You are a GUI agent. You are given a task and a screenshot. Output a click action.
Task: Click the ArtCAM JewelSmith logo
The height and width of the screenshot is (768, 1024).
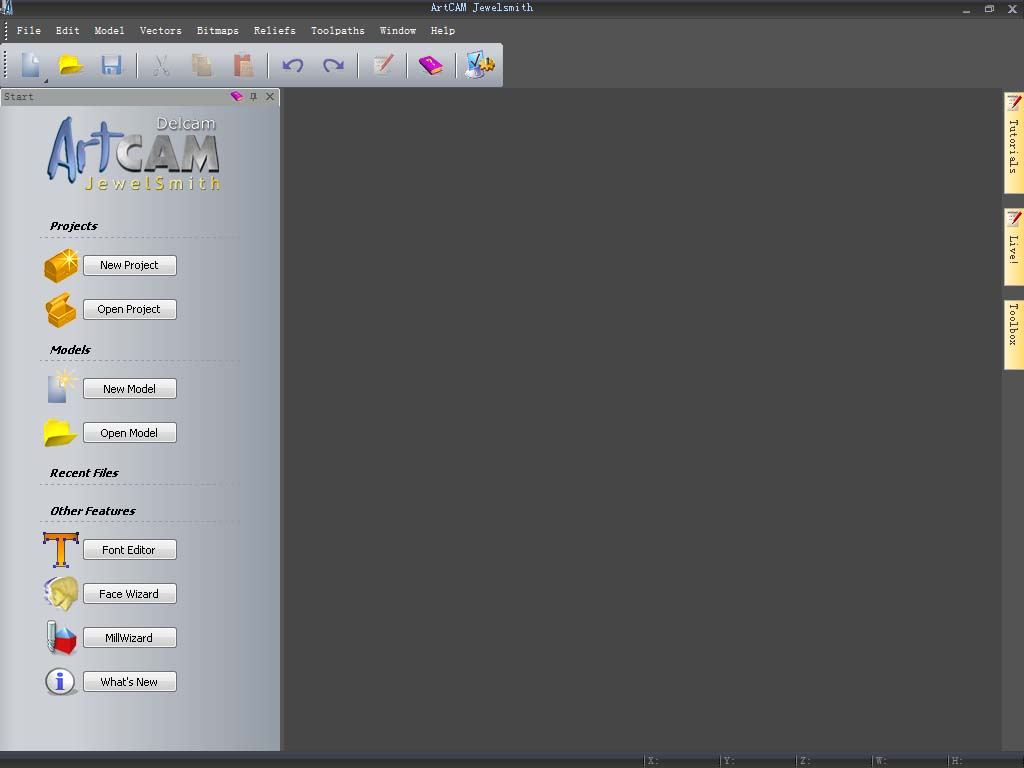tap(135, 154)
